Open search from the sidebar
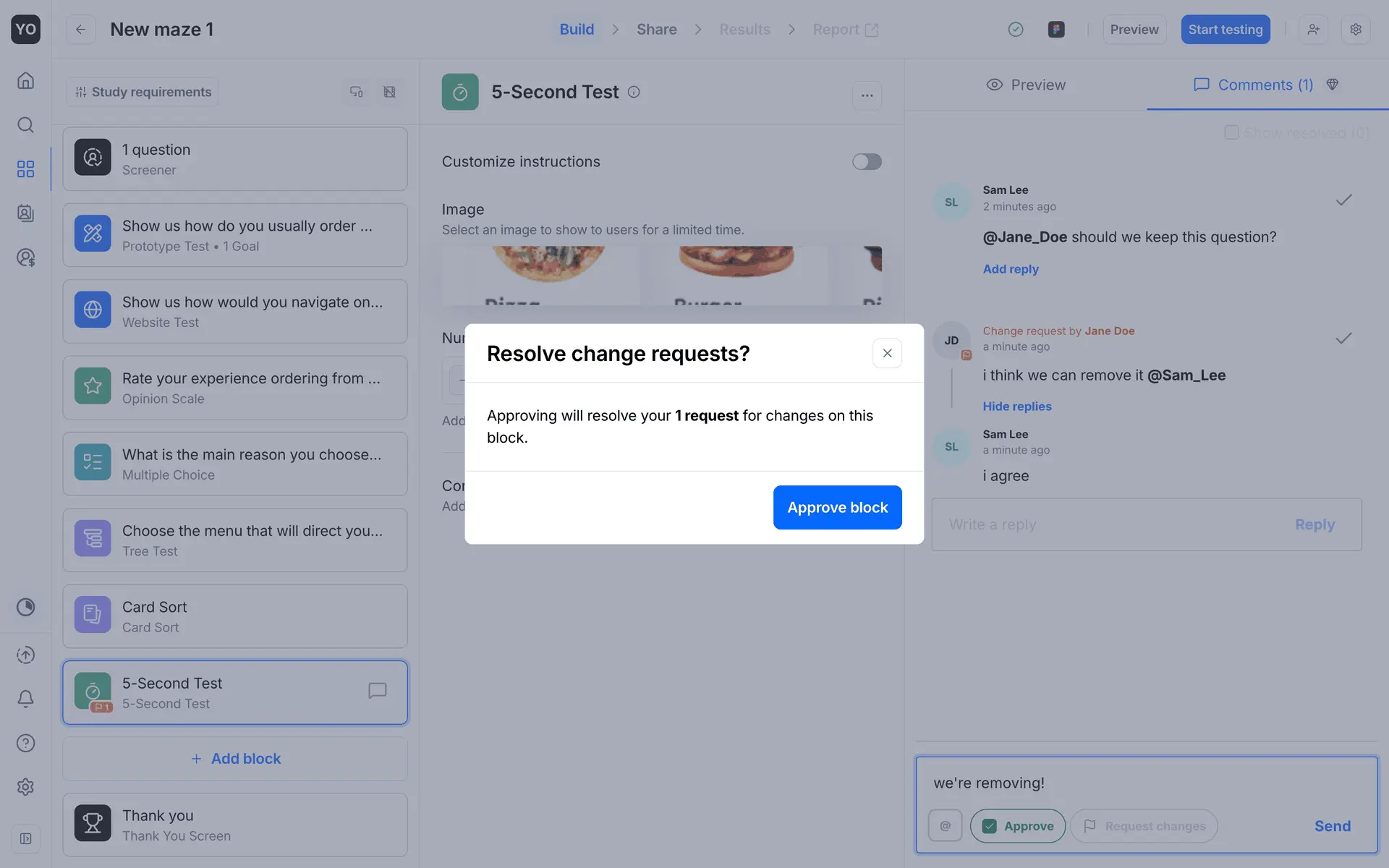The width and height of the screenshot is (1389, 868). coord(25,124)
